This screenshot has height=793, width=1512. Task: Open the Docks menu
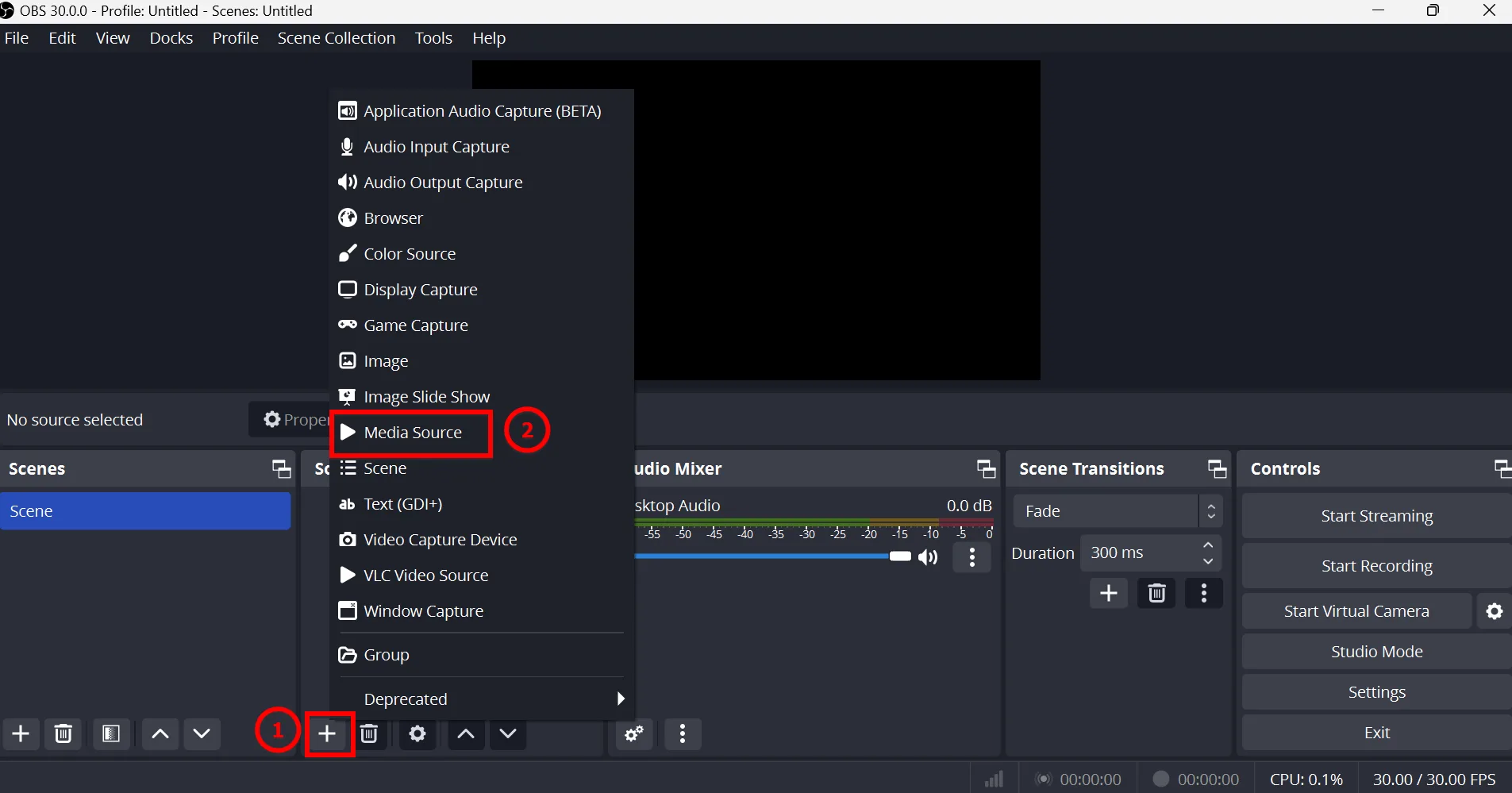pos(171,38)
